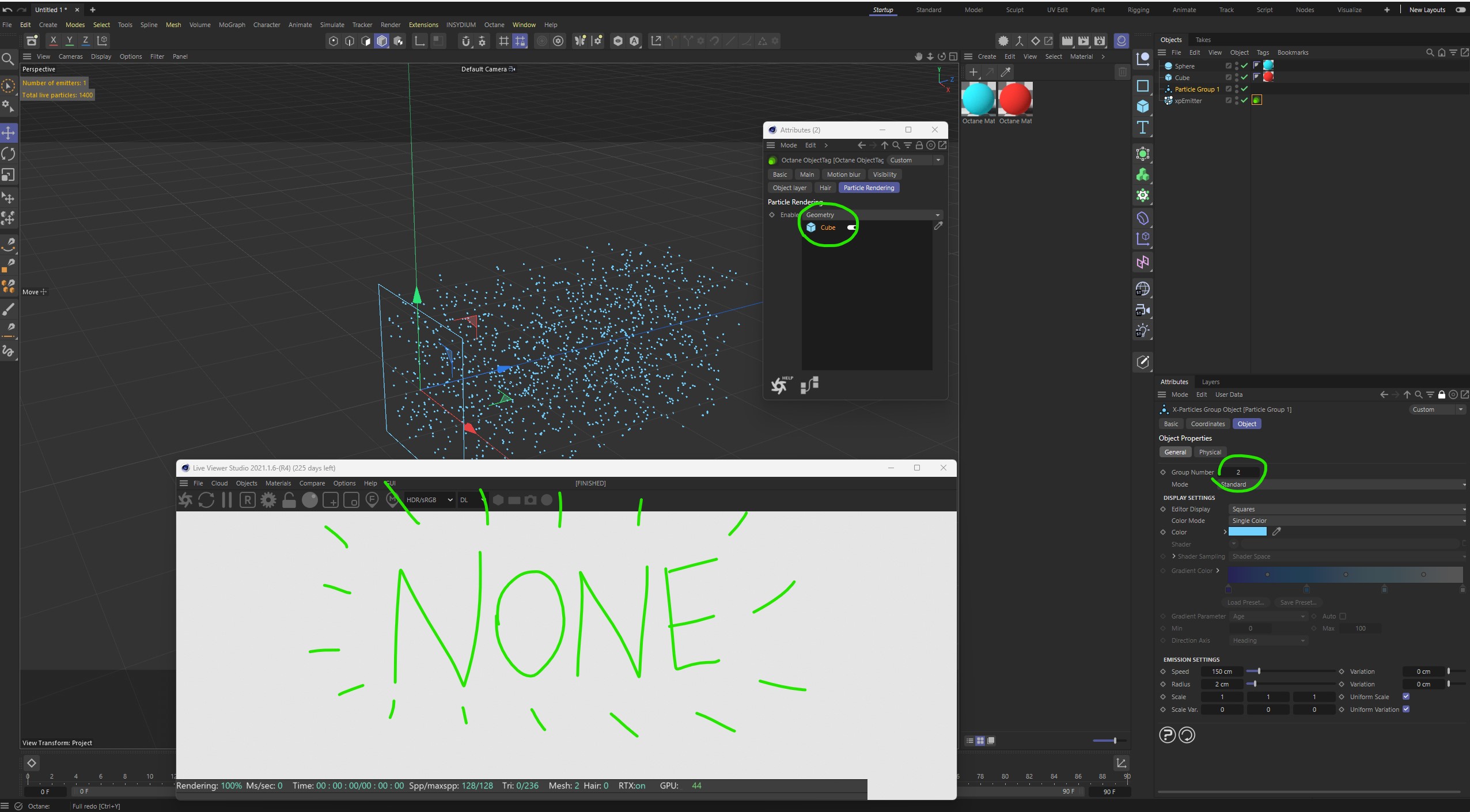Open the HDR/sRGB dropdown in Live Viewer
The height and width of the screenshot is (812, 1470).
pyautogui.click(x=429, y=500)
